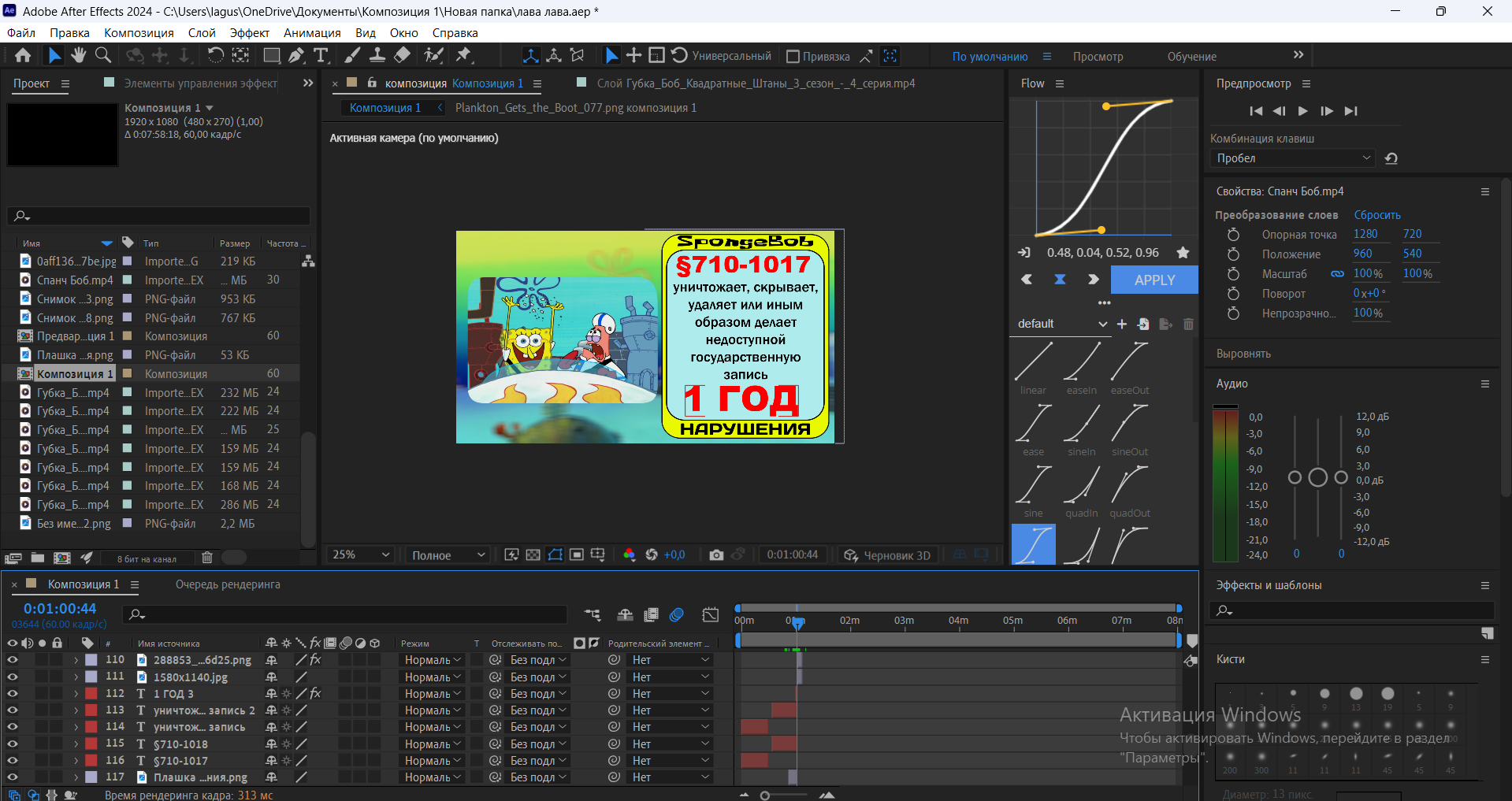Image resolution: width=1512 pixels, height=801 pixels.
Task: Select the Pen tool
Action: [295, 55]
